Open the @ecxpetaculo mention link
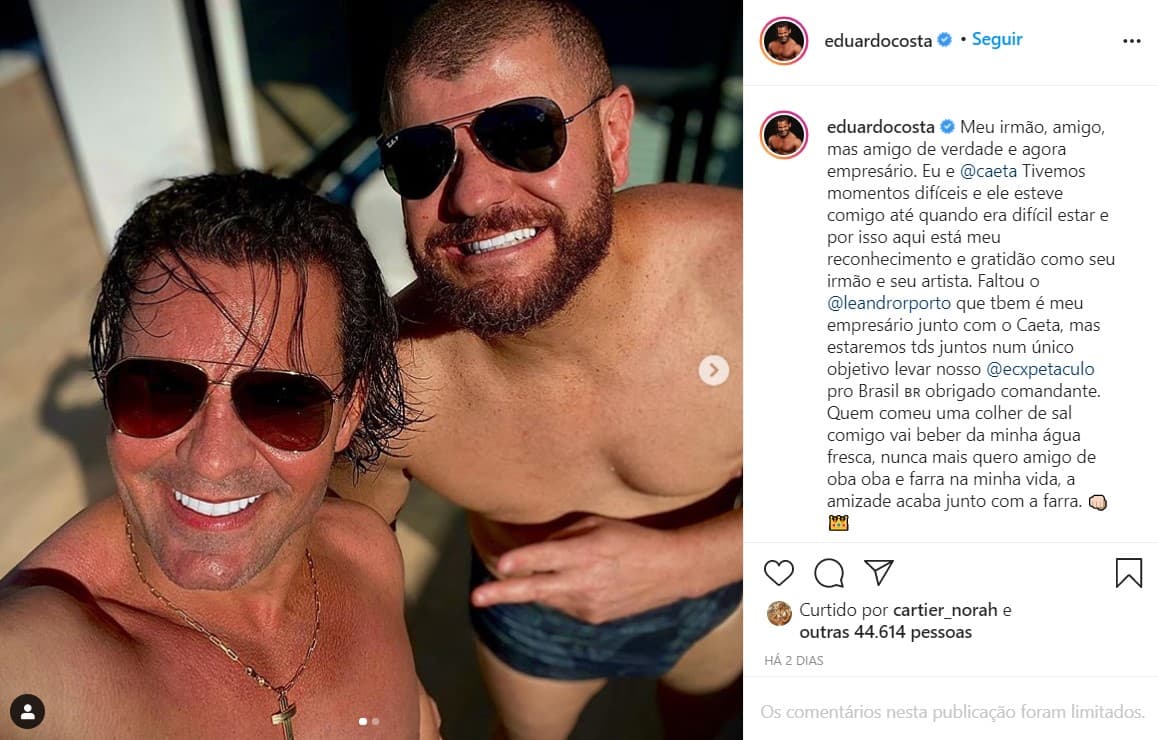This screenshot has width=1158, height=740. pyautogui.click(x=1041, y=369)
